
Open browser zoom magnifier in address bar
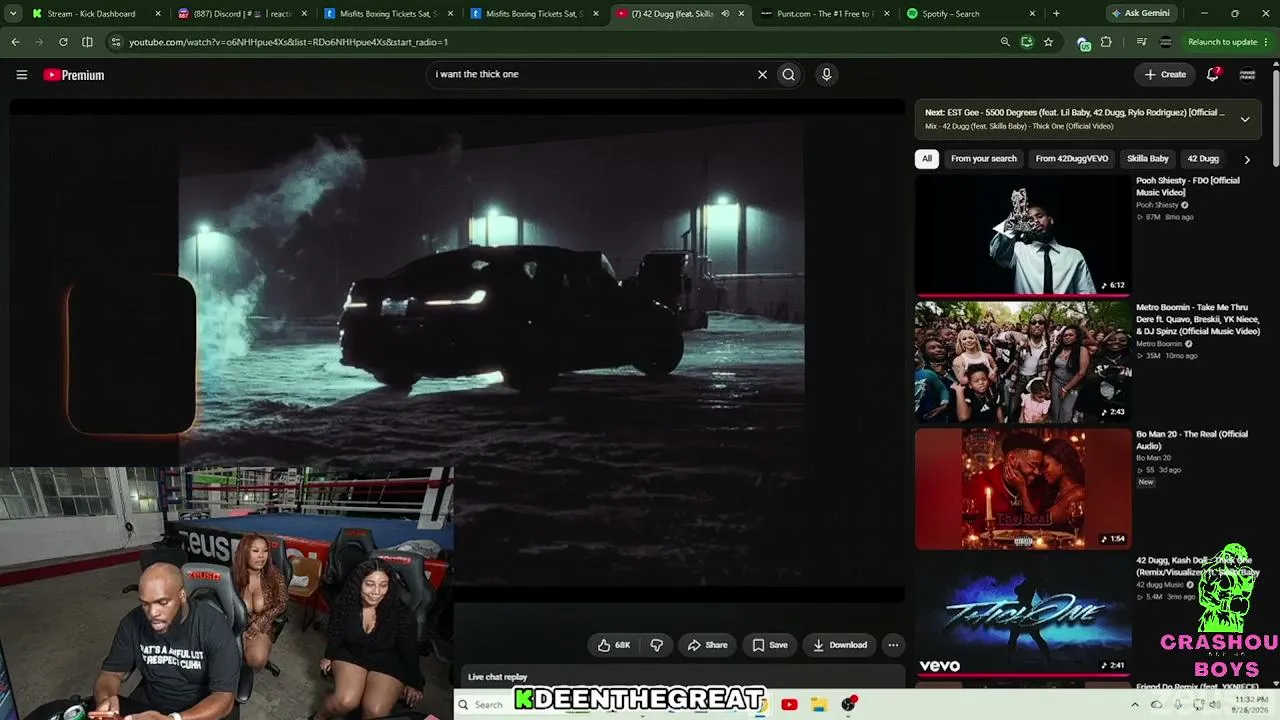point(1005,42)
